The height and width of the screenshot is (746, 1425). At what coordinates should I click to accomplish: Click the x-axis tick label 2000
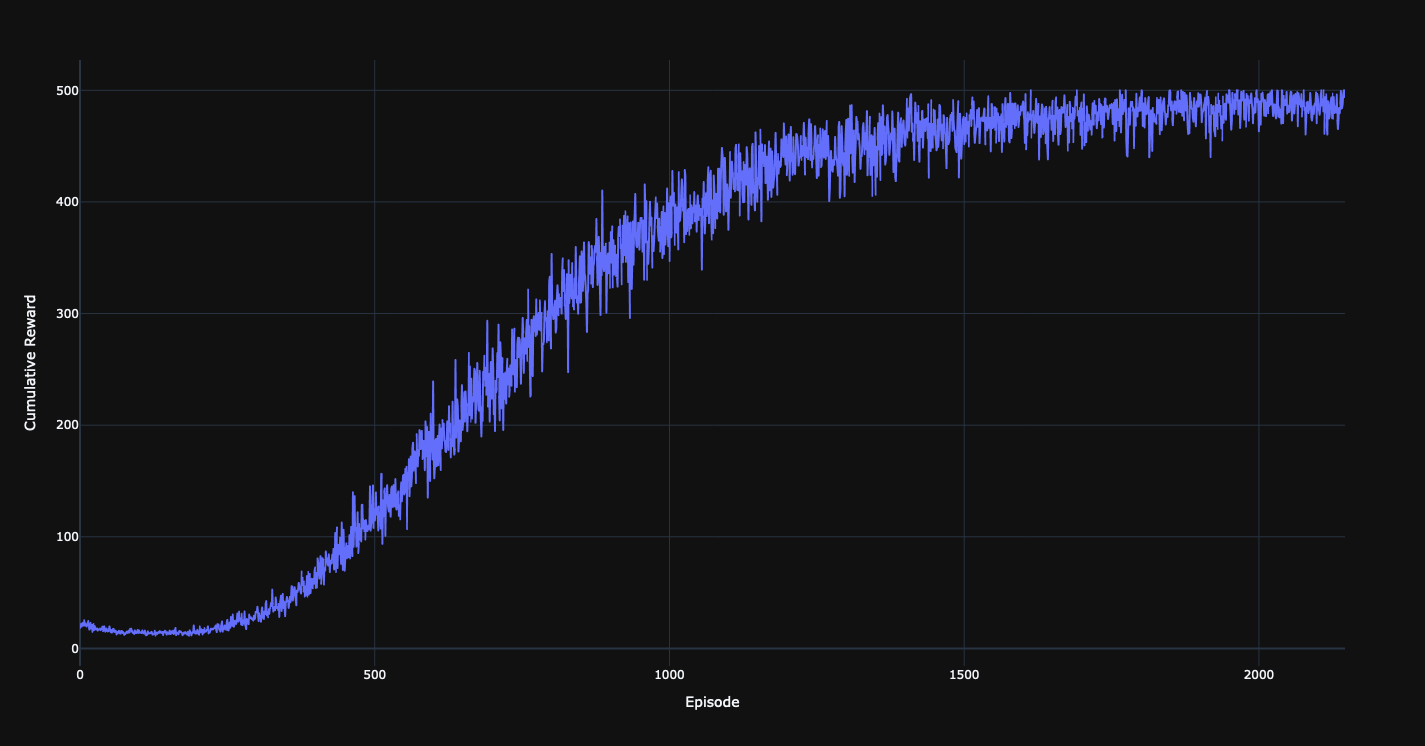(x=1258, y=674)
